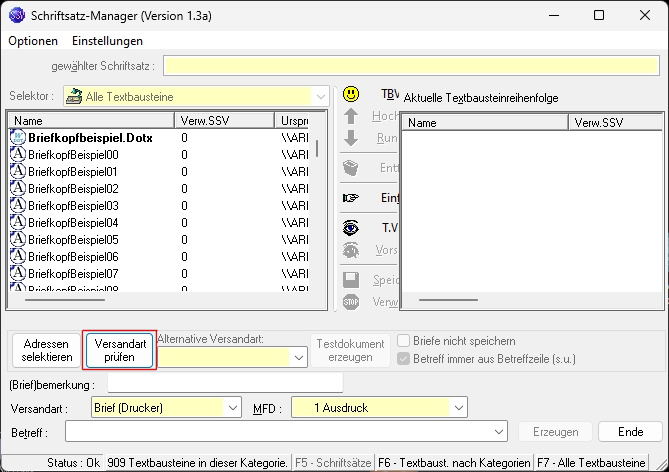669x472 pixels.
Task: Click the Adressen selektieren button
Action: click(47, 350)
